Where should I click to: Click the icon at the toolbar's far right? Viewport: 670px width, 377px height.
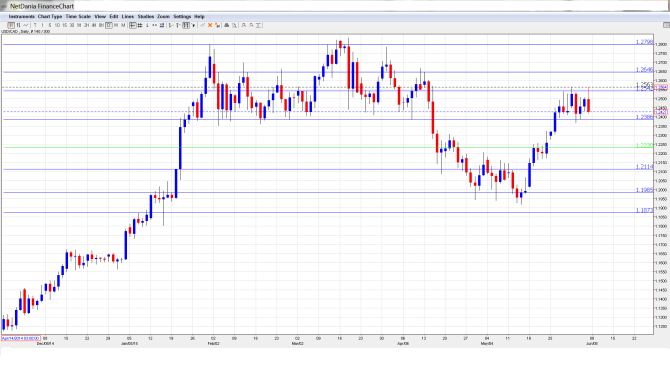point(666,26)
